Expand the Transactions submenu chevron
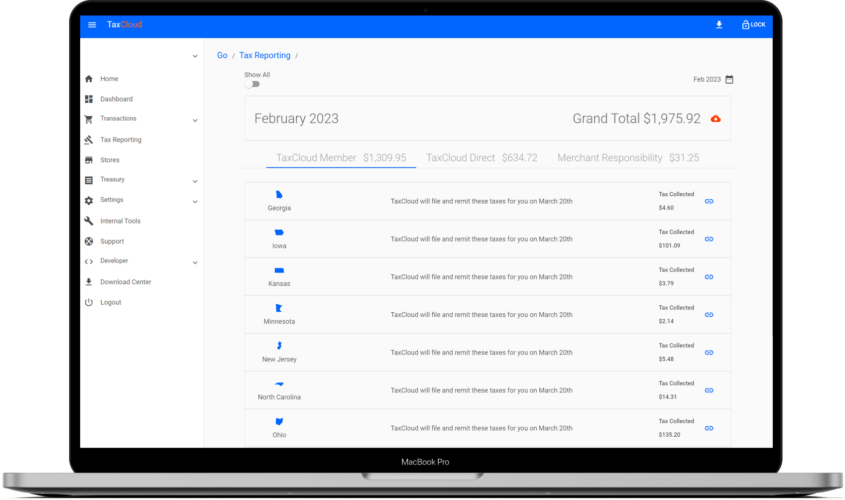Image resolution: width=845 pixels, height=500 pixels. [x=195, y=120]
